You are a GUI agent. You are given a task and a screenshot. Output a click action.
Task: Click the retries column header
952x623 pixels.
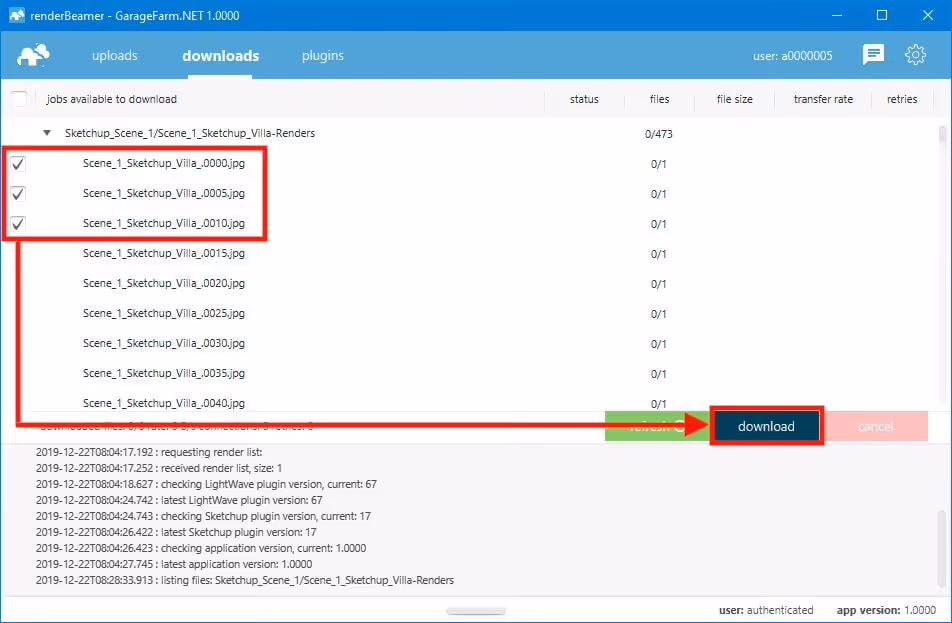[902, 99]
